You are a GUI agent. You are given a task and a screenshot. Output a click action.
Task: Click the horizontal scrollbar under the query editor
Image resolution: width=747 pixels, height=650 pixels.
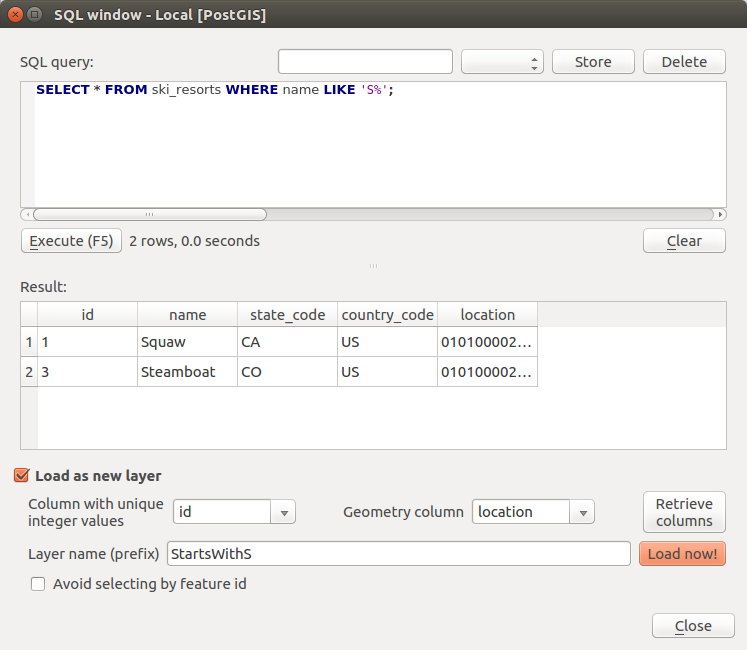pyautogui.click(x=150, y=214)
